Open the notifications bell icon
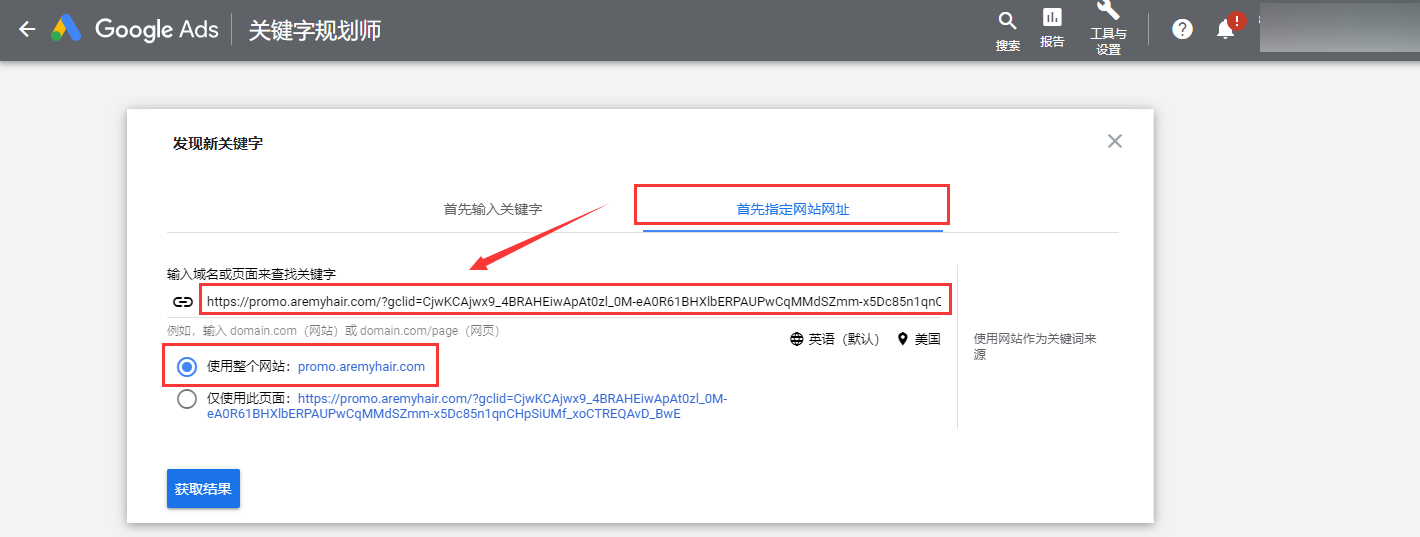 1225,29
